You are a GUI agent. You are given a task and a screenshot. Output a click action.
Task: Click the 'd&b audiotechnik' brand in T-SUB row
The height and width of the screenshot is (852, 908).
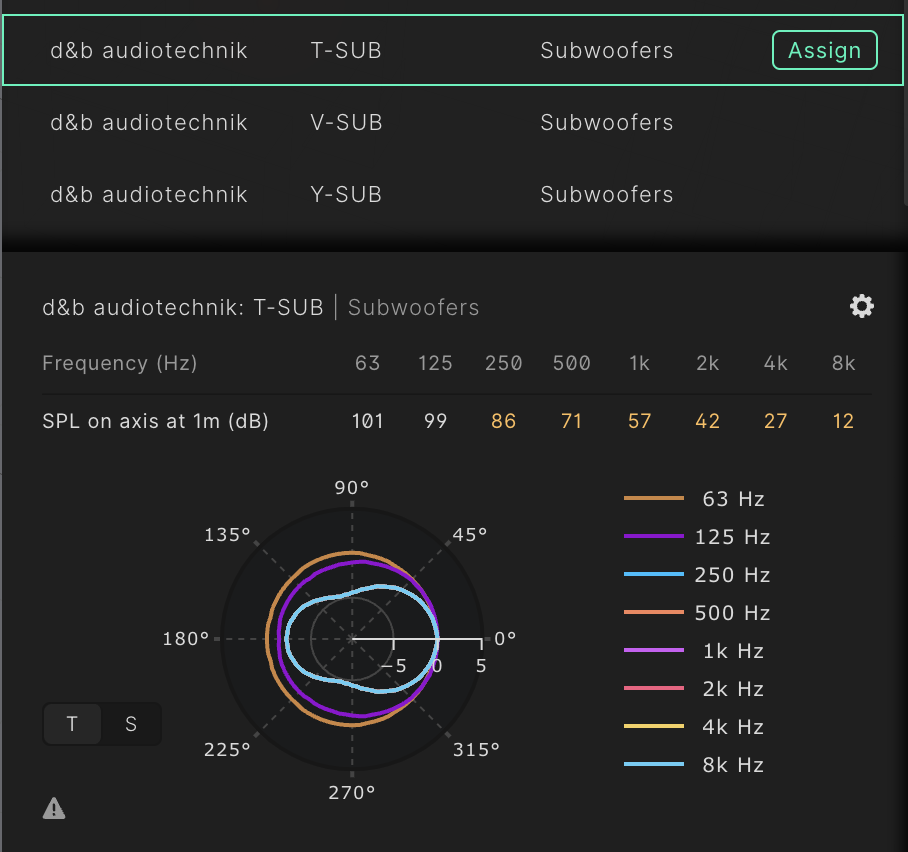tap(149, 50)
